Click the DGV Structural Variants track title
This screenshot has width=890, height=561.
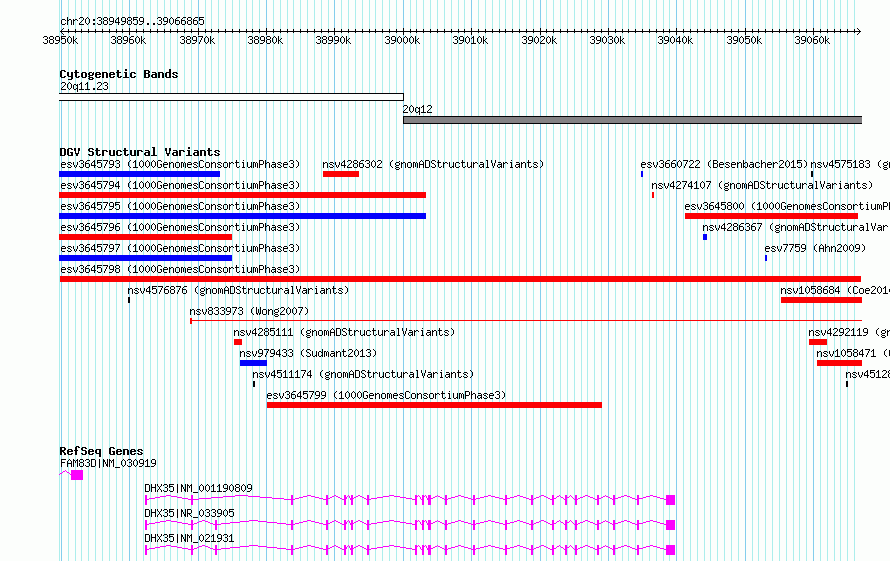(140, 152)
